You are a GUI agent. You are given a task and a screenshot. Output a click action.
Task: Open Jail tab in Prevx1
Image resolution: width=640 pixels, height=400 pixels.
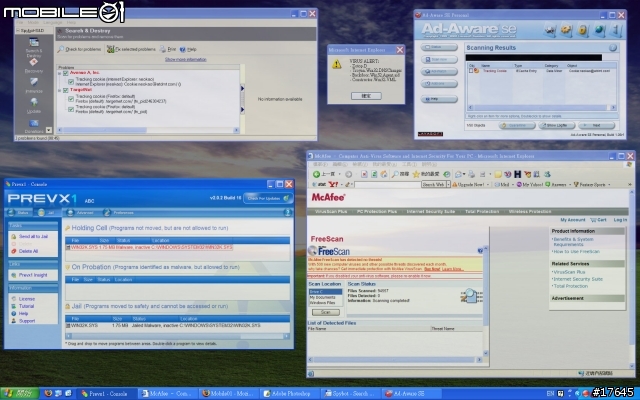click(x=47, y=213)
